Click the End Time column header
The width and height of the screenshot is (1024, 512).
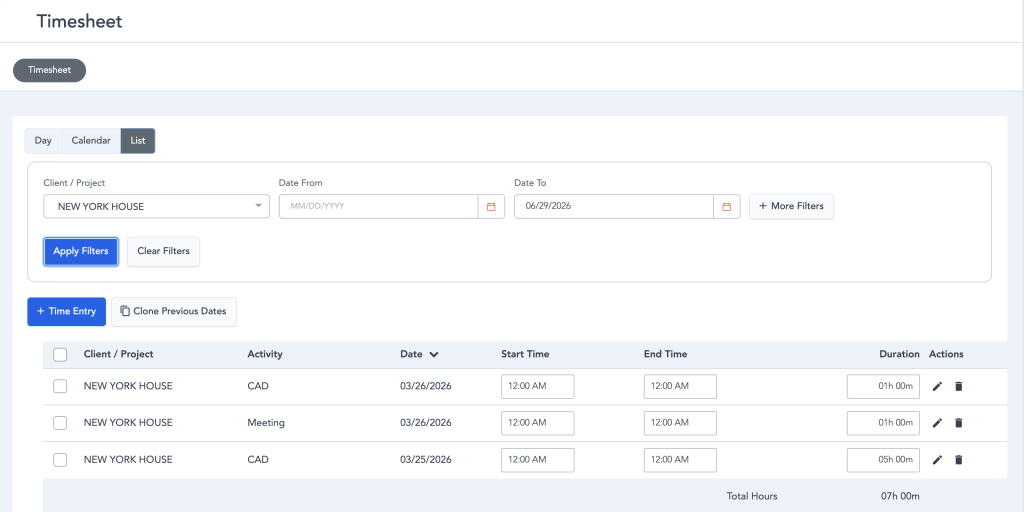coord(665,354)
